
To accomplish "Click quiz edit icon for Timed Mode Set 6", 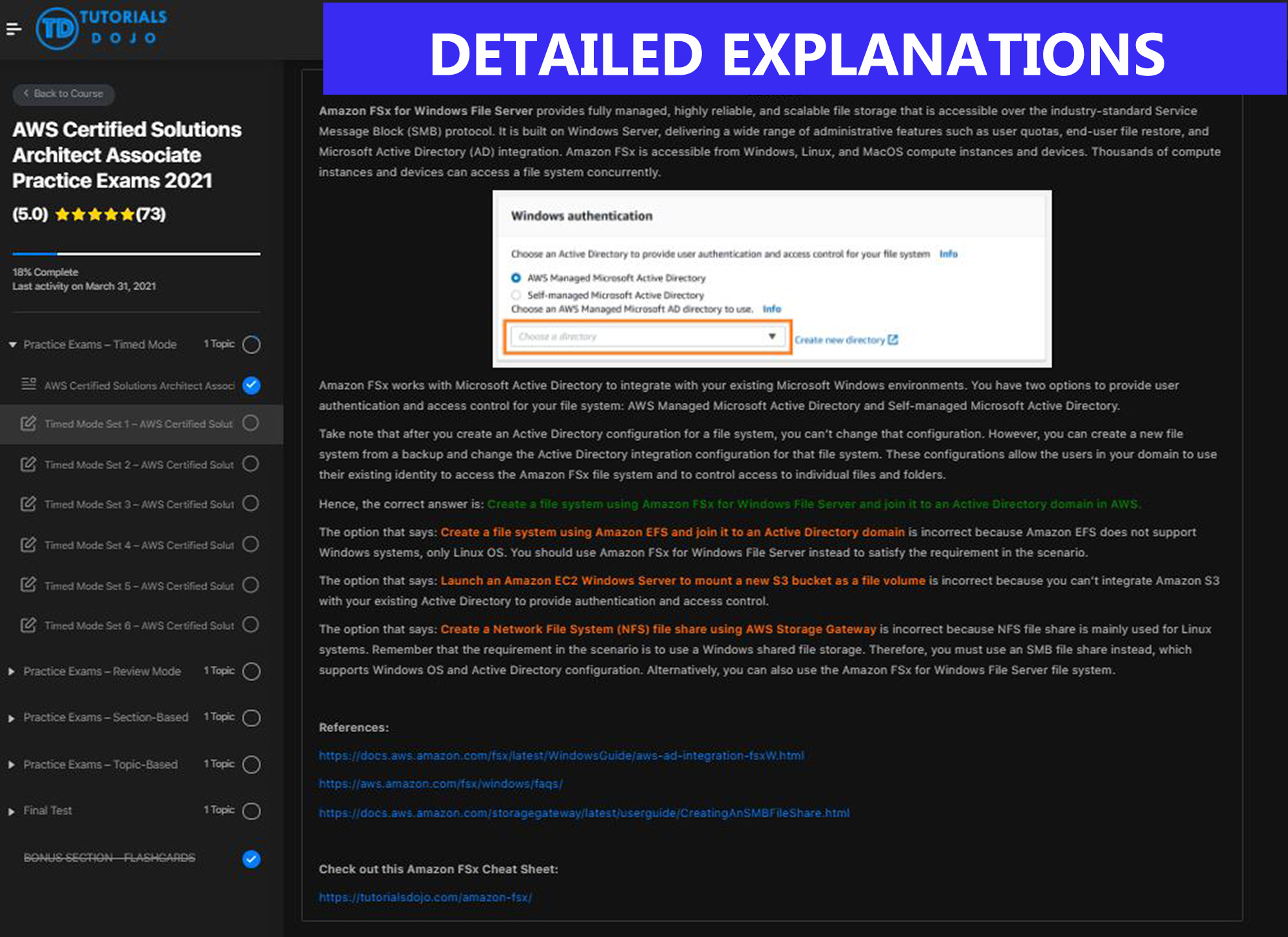I will coord(28,625).
